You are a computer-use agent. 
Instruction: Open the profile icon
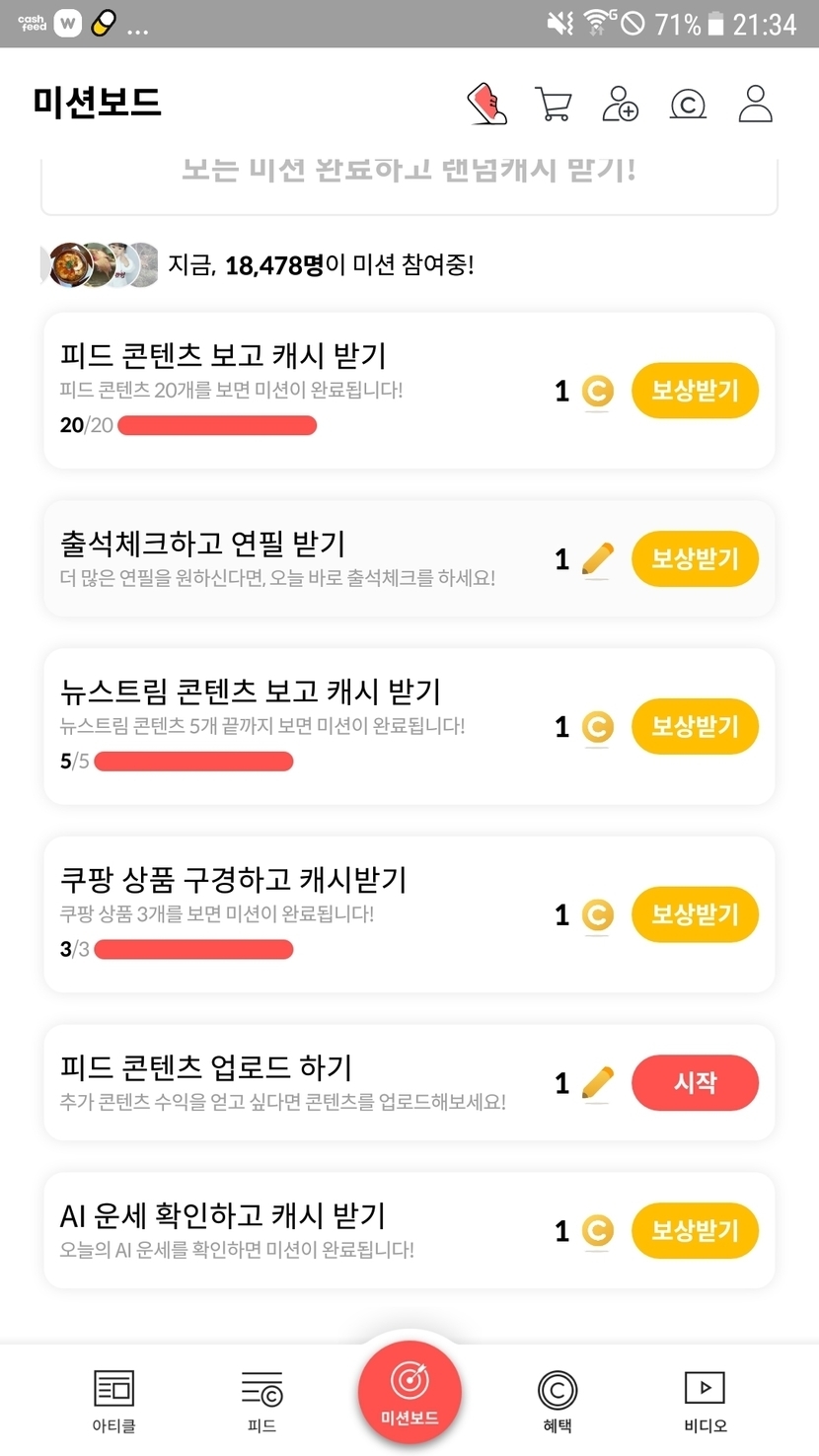(x=755, y=104)
